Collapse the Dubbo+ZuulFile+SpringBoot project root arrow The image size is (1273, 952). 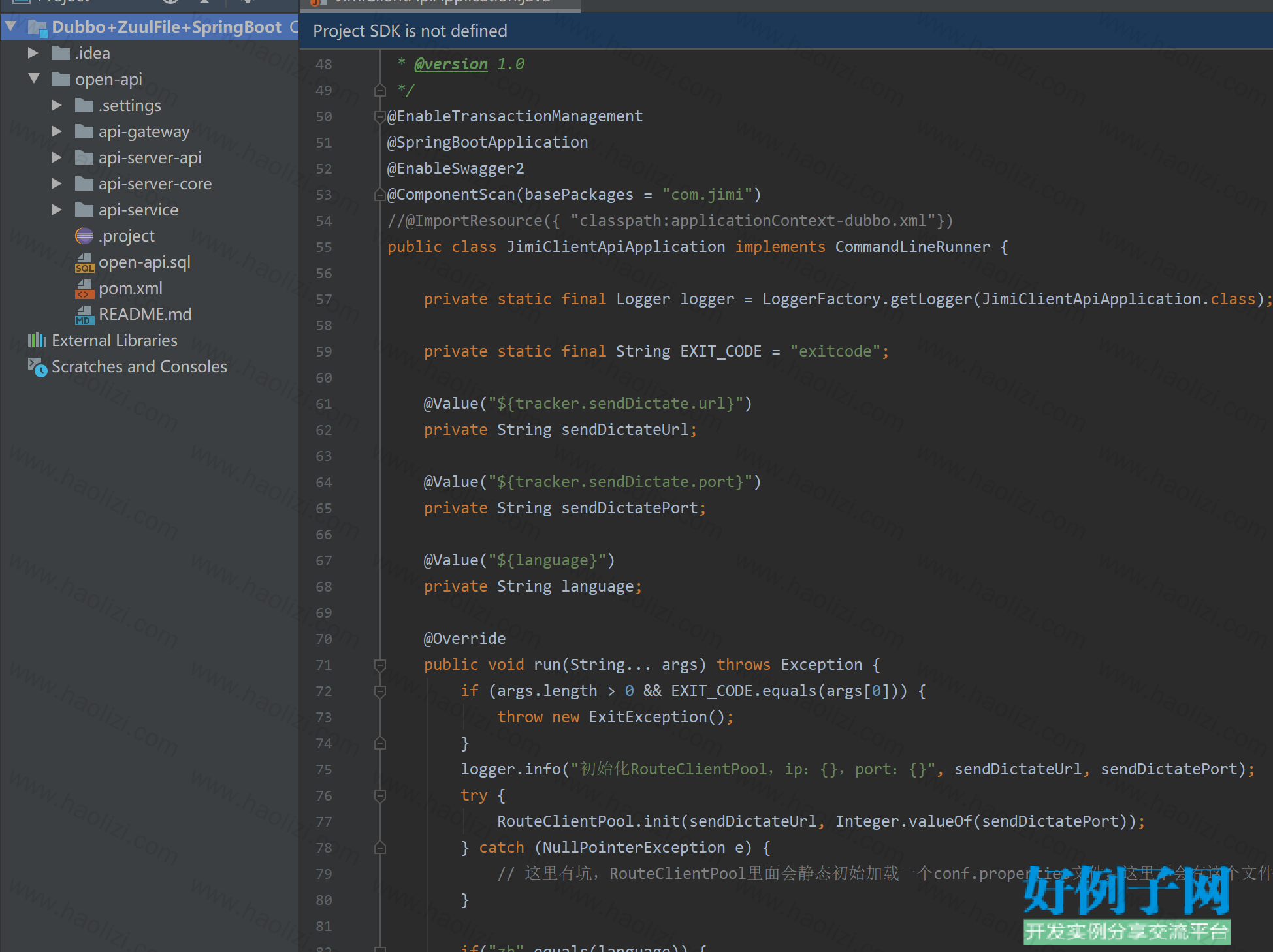(x=11, y=27)
